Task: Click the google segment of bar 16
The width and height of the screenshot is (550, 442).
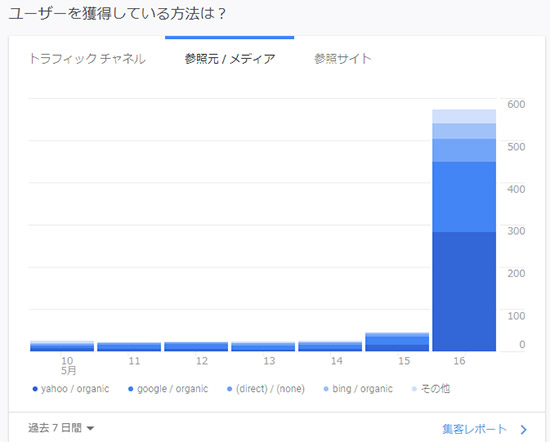Action: (x=464, y=197)
